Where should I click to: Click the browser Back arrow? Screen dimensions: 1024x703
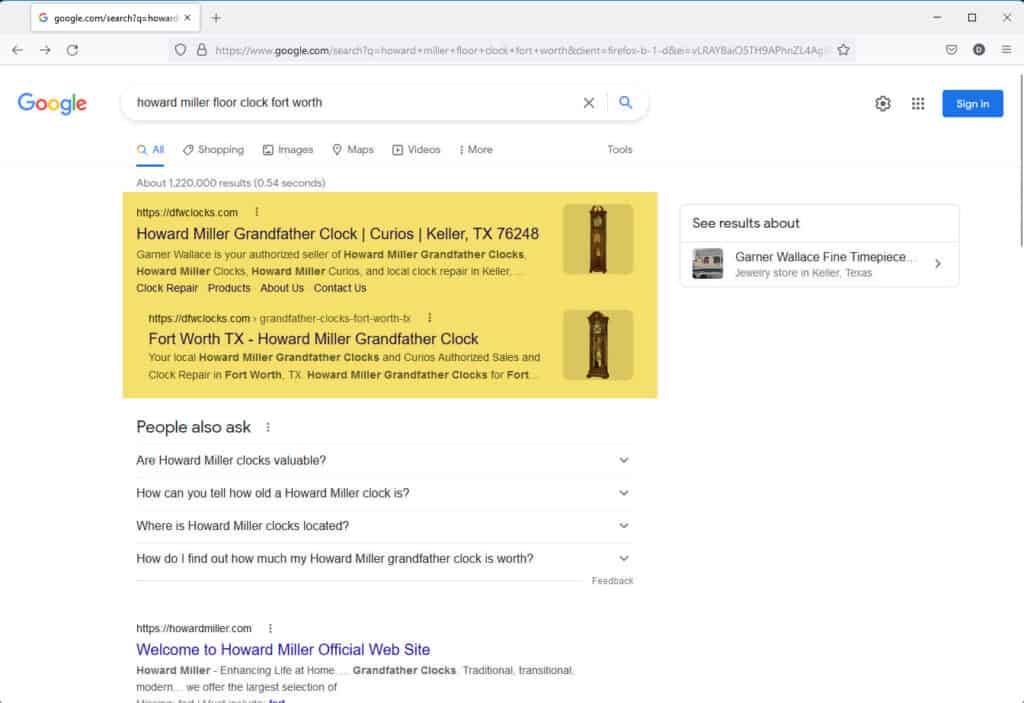pos(18,50)
